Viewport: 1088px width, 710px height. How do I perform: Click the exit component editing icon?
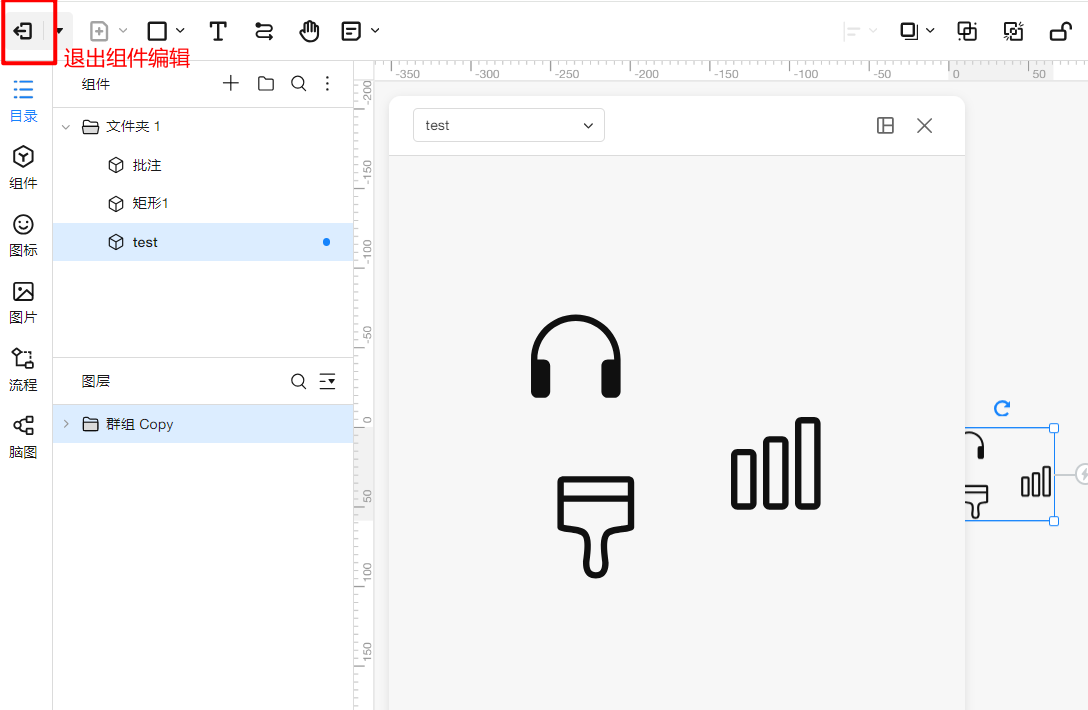[22, 31]
